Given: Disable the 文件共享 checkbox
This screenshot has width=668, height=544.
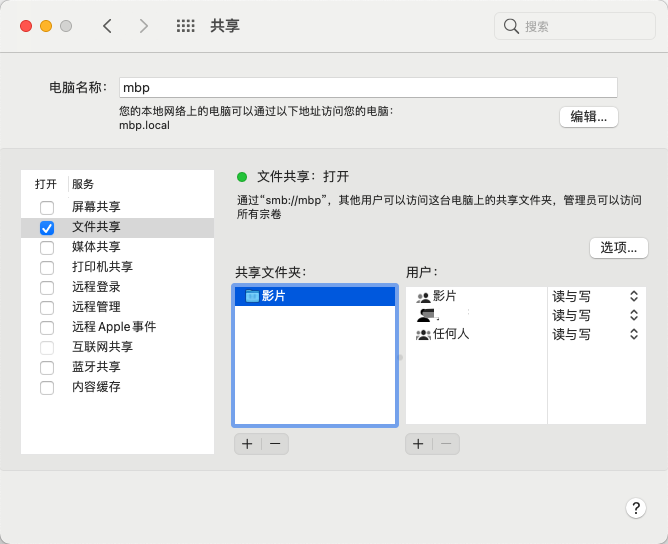Looking at the screenshot, I should (x=47, y=228).
